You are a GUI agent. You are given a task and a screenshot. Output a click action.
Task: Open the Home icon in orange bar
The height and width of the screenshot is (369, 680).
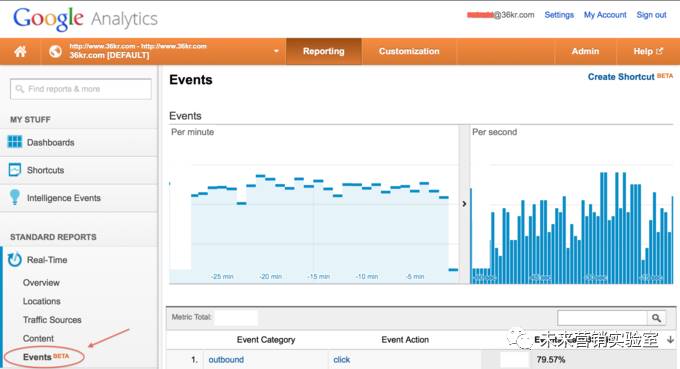point(20,52)
